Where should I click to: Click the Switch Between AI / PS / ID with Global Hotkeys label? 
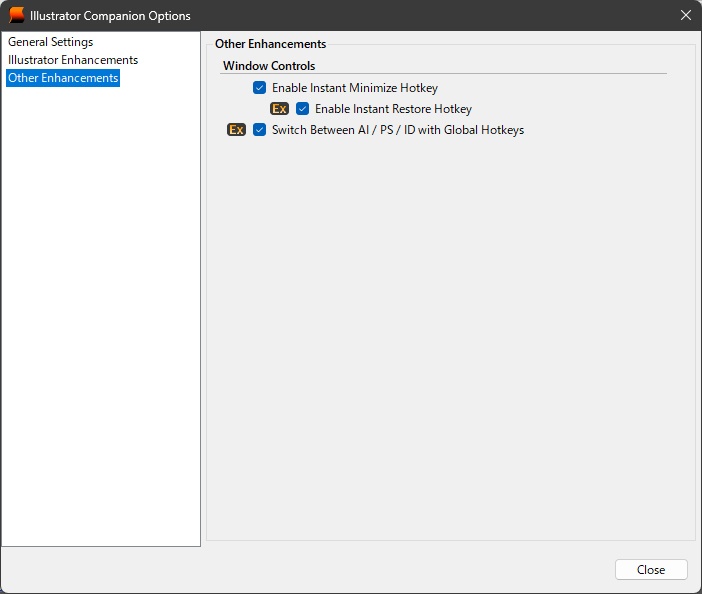[x=398, y=130]
